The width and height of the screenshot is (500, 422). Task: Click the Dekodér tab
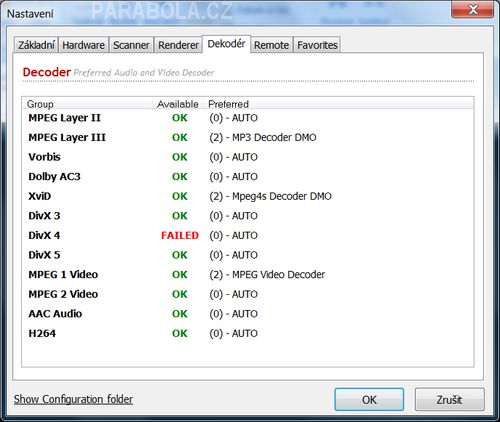[x=226, y=44]
